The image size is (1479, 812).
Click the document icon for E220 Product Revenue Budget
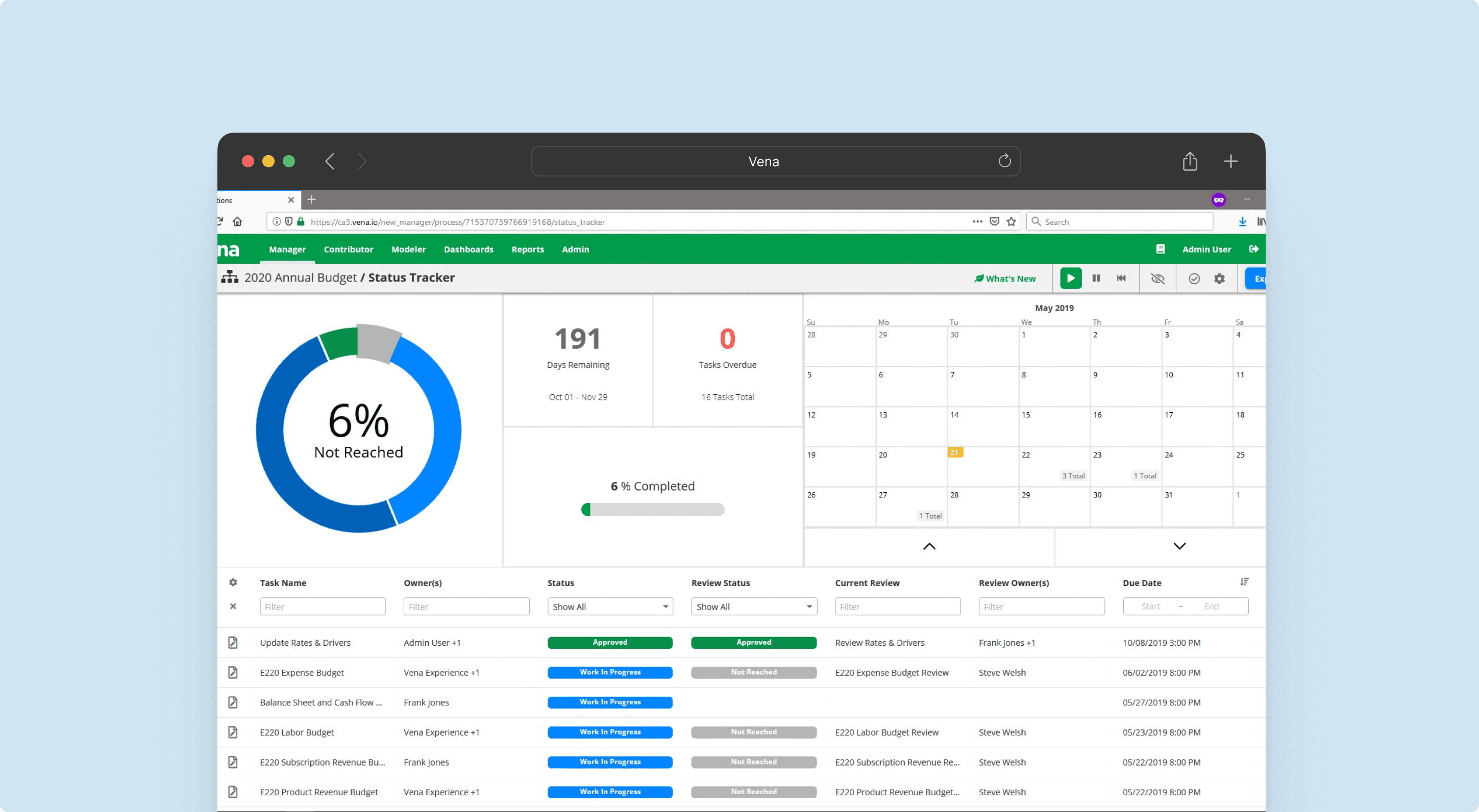[233, 792]
